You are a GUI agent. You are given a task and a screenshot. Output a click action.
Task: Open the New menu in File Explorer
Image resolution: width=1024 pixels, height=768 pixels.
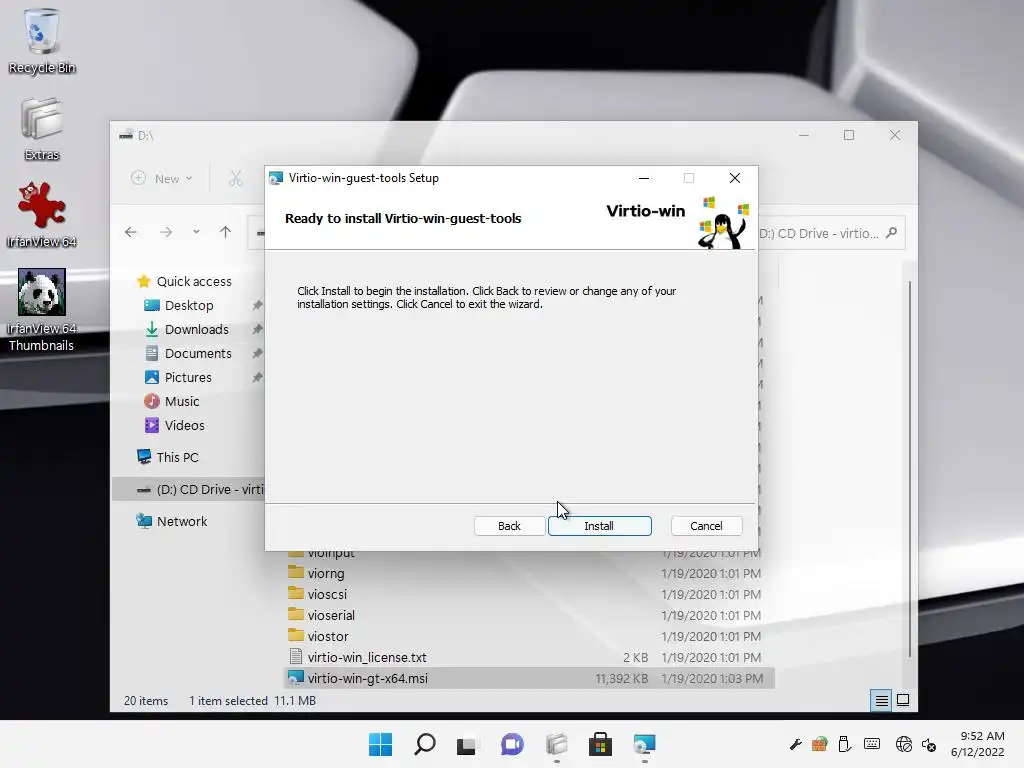162,178
